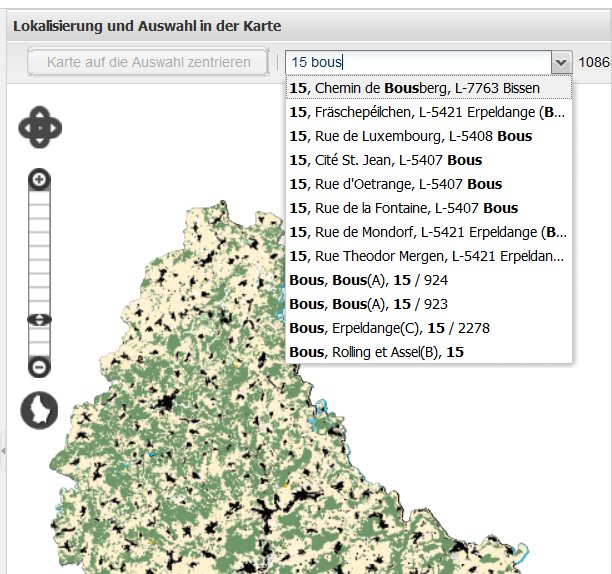Click the Luxembourg full extent icon
Screen dimensions: 612x574
[x=39, y=410]
